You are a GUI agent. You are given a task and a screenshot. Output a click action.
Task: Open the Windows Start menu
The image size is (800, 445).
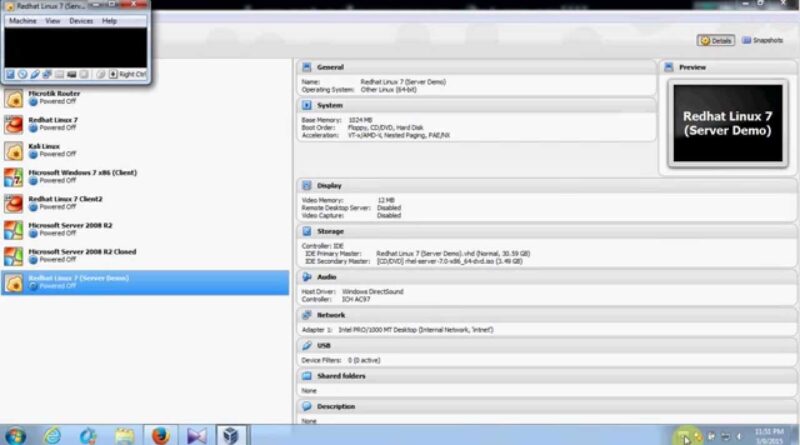[15, 435]
